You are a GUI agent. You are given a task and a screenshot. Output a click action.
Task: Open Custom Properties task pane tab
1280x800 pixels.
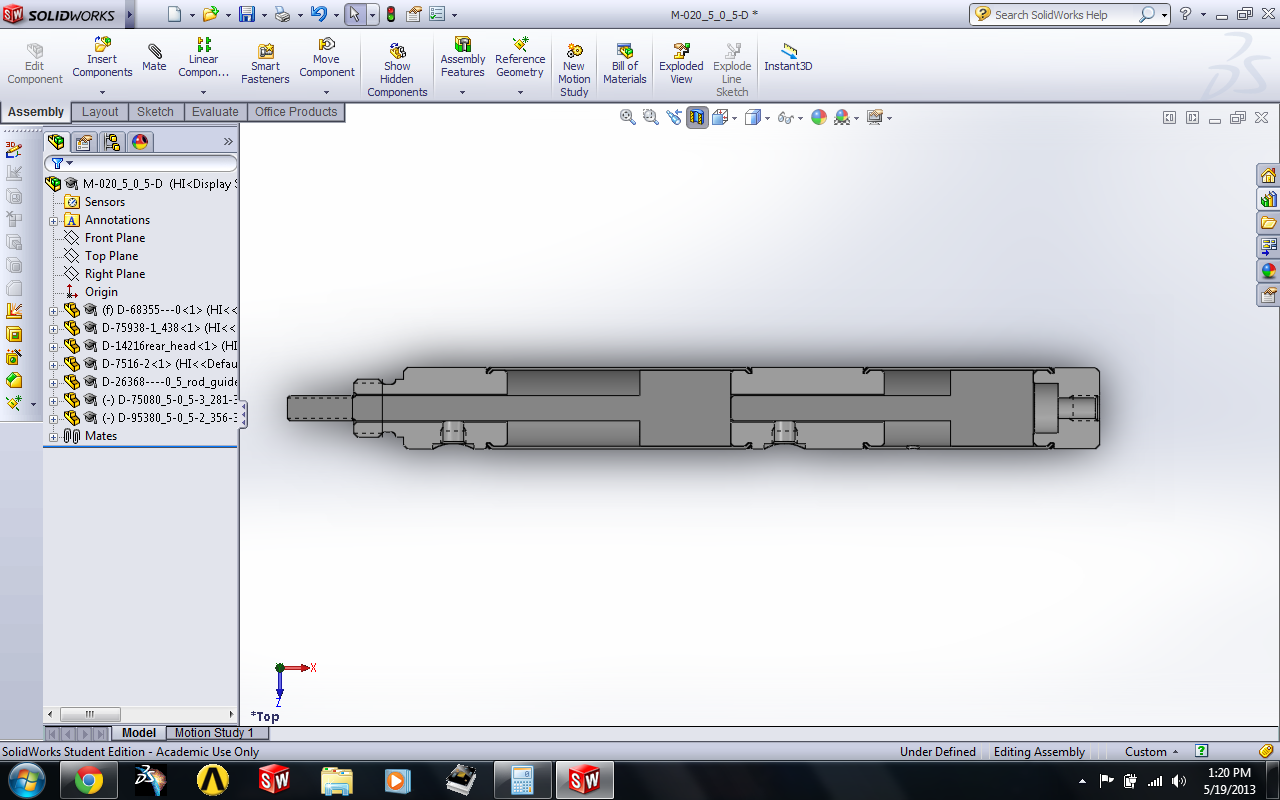1268,295
